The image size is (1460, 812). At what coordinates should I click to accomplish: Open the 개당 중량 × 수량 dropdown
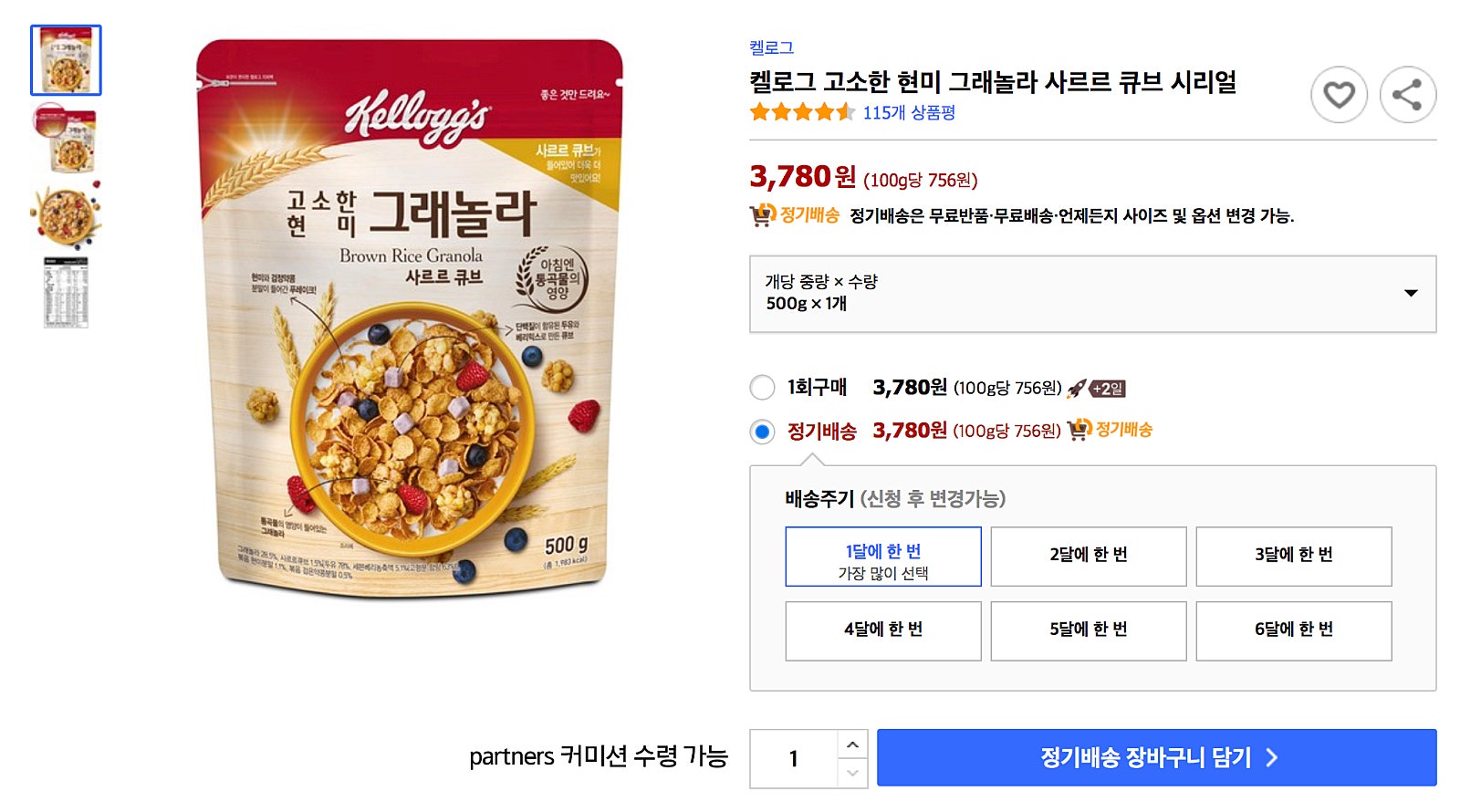point(1092,294)
